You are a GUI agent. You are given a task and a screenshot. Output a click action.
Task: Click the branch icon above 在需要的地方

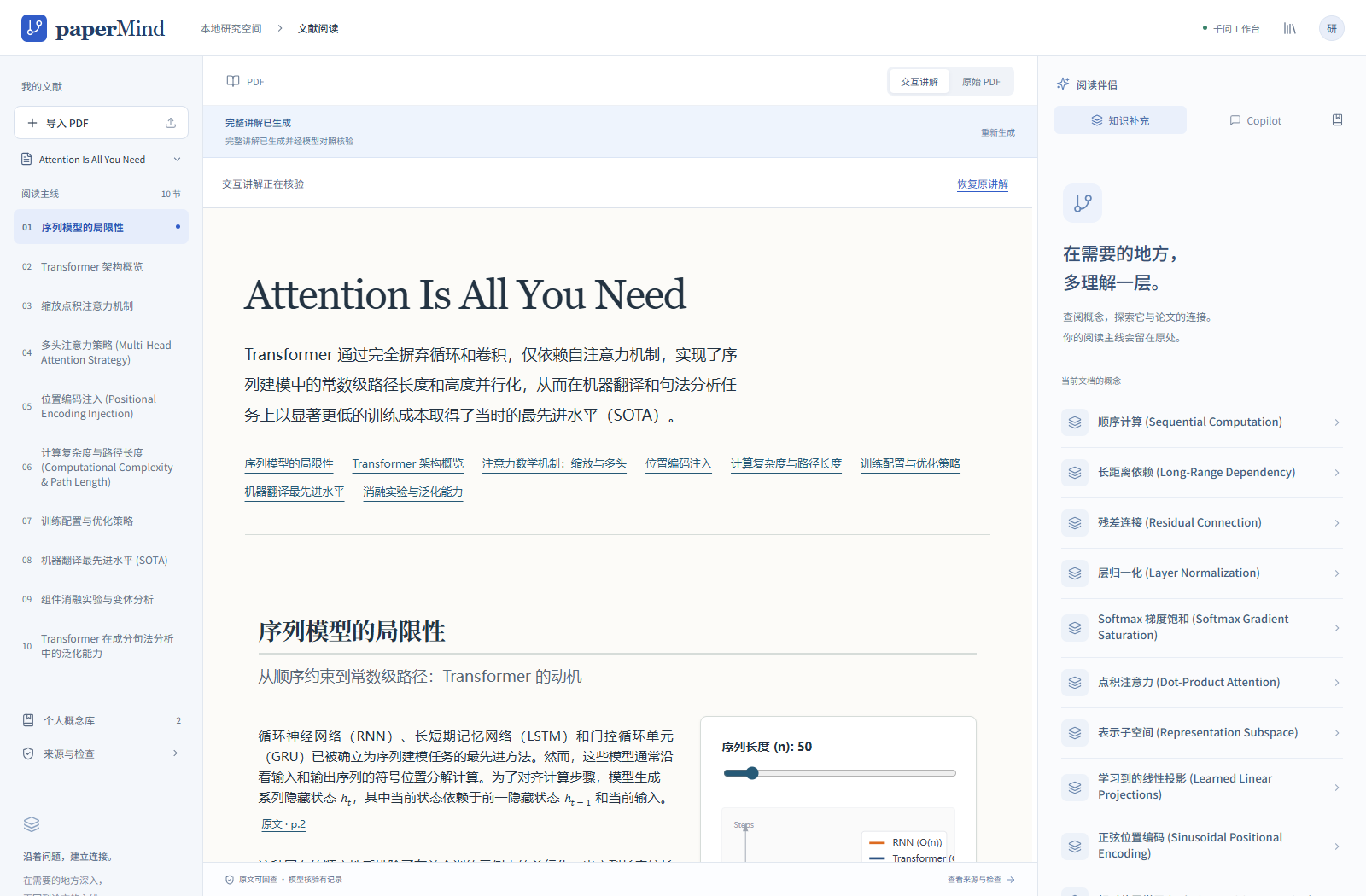(1083, 203)
